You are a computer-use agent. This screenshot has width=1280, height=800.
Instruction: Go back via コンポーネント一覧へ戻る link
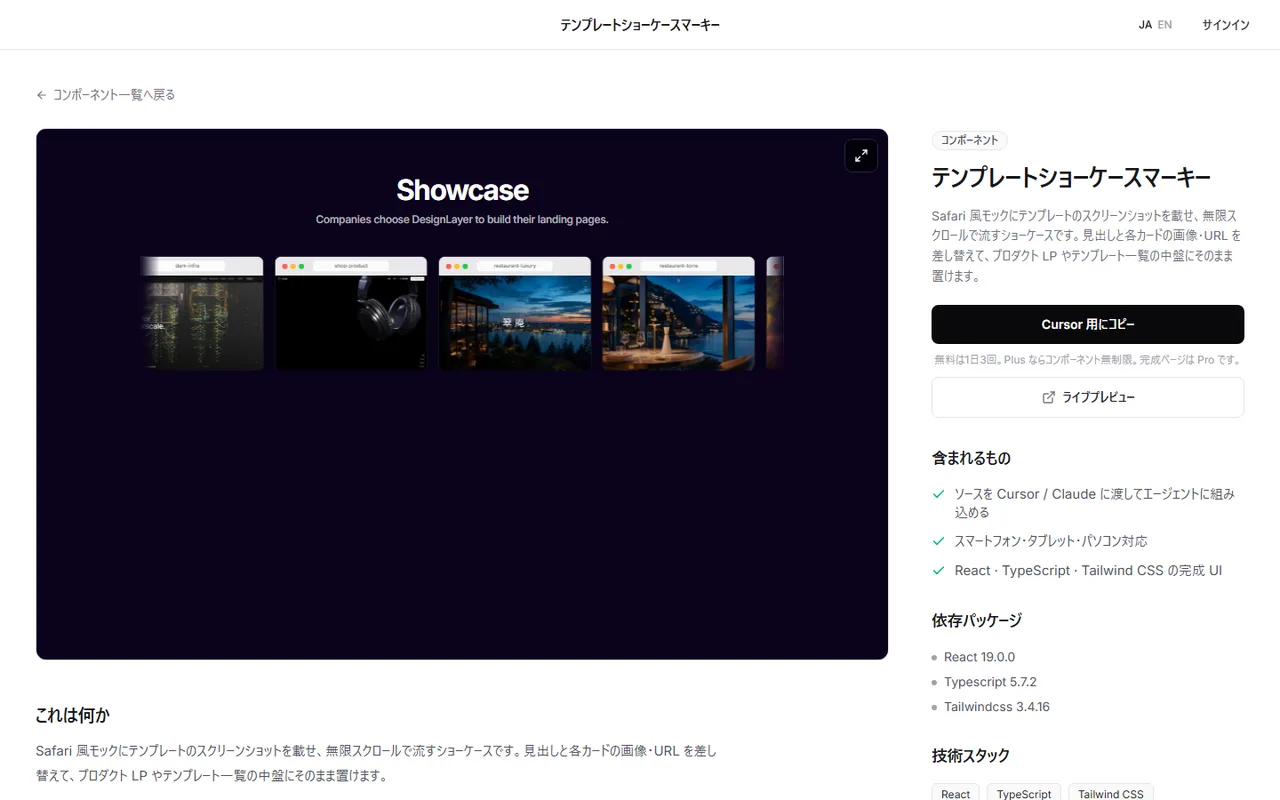[106, 95]
